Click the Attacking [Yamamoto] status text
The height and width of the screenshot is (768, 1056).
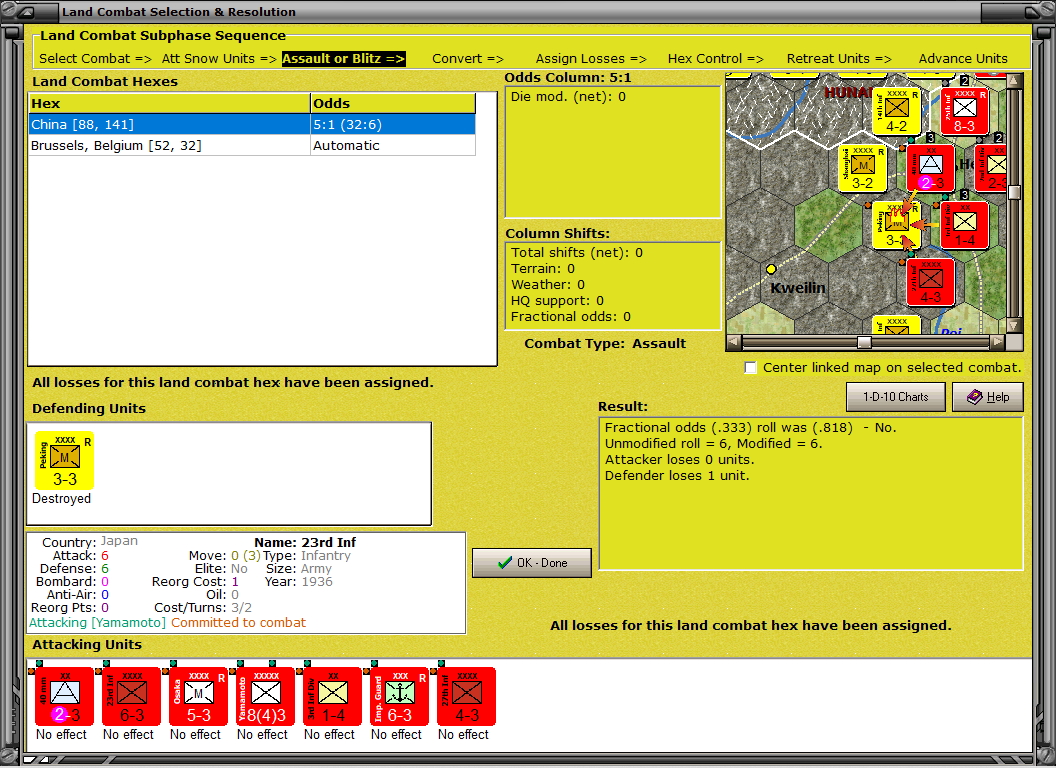(97, 622)
